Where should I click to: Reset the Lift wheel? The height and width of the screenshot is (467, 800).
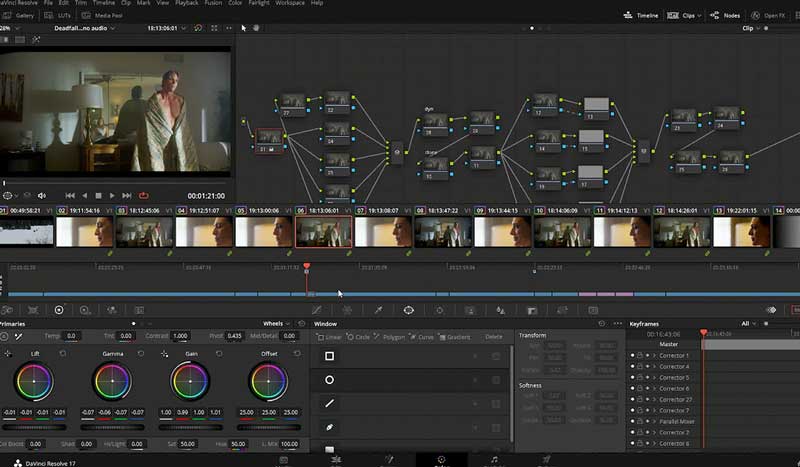click(63, 353)
